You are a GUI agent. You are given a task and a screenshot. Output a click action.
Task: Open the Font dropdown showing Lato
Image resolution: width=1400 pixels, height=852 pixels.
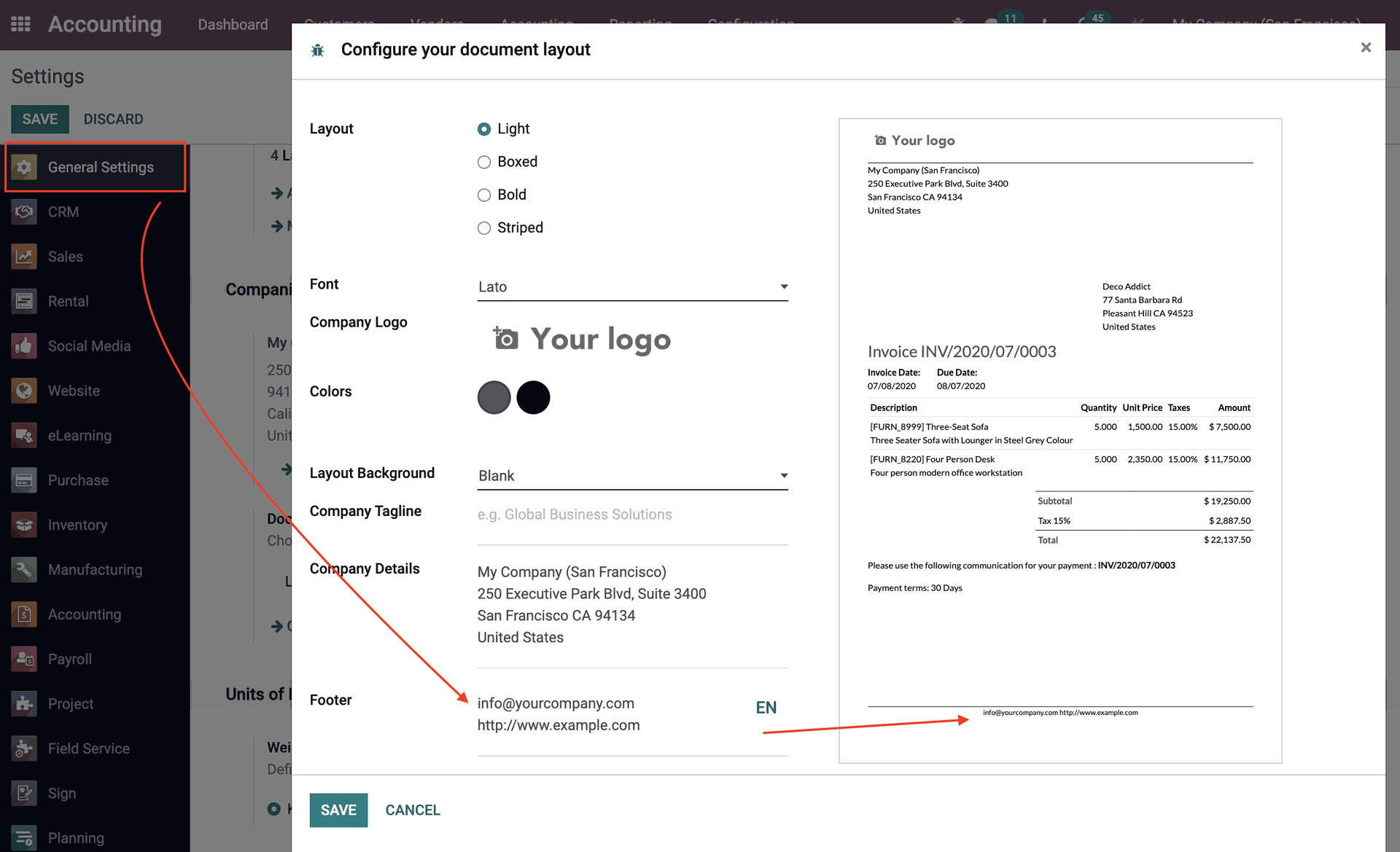[x=632, y=287]
